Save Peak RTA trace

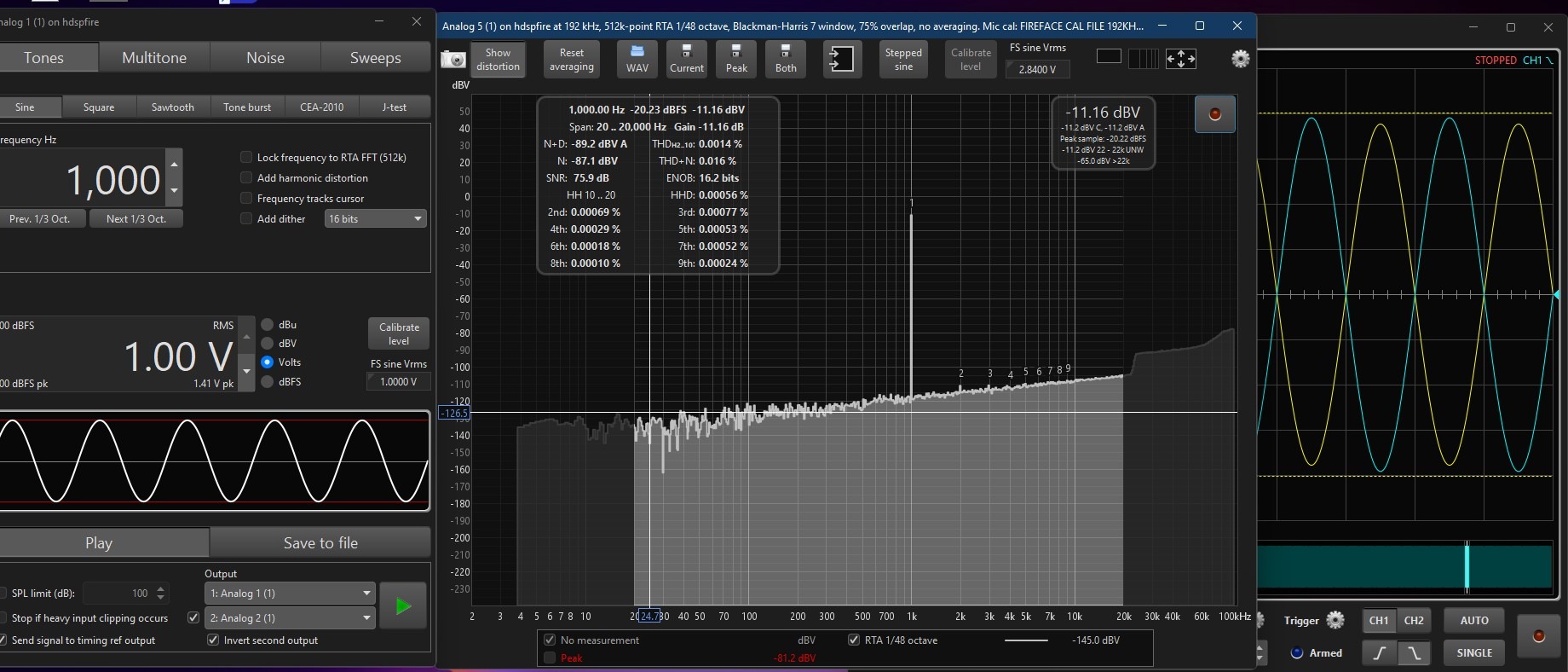click(x=736, y=59)
